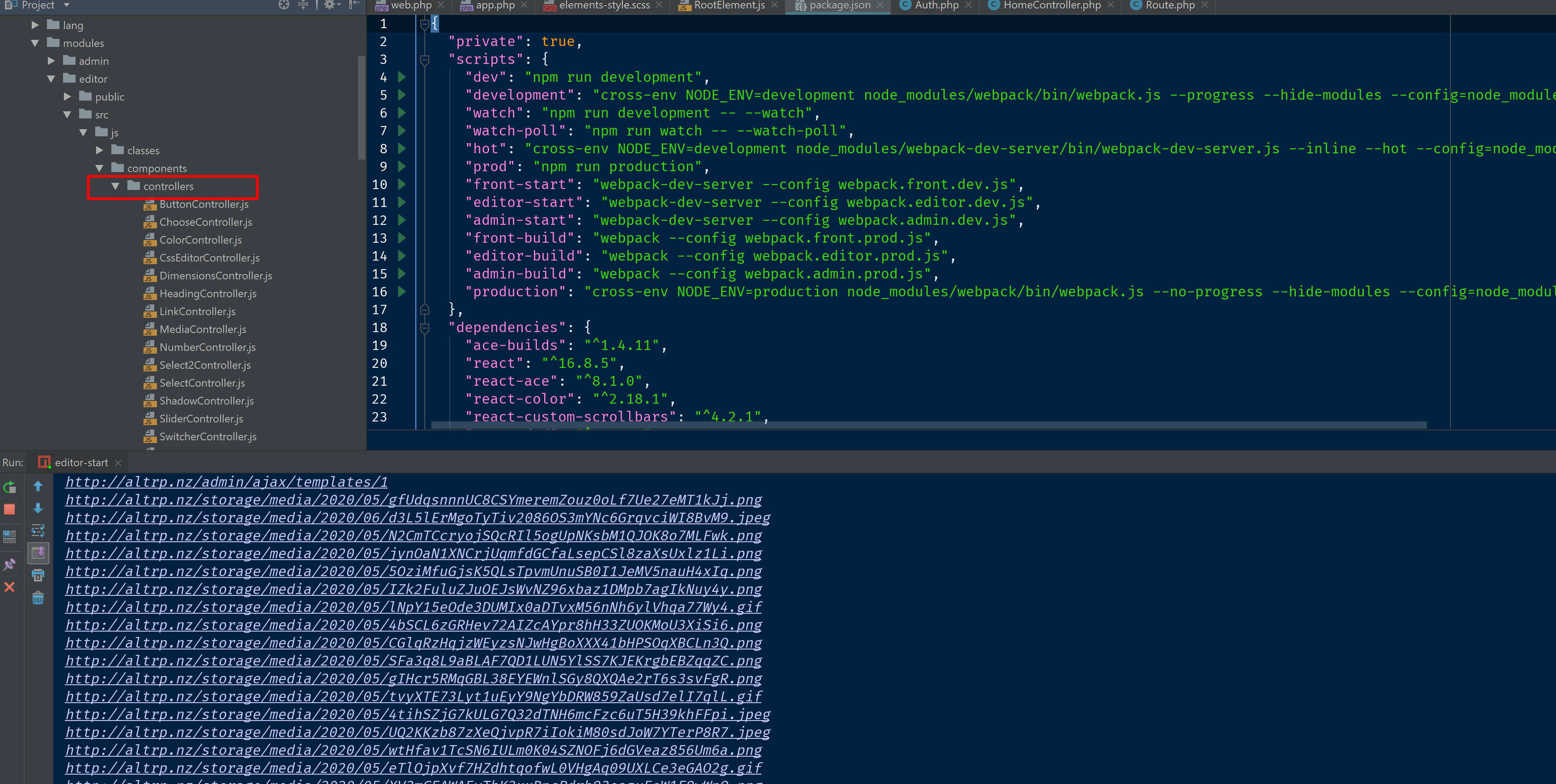The height and width of the screenshot is (784, 1556).
Task: Open the elements-style.scss tab
Action: (x=604, y=5)
